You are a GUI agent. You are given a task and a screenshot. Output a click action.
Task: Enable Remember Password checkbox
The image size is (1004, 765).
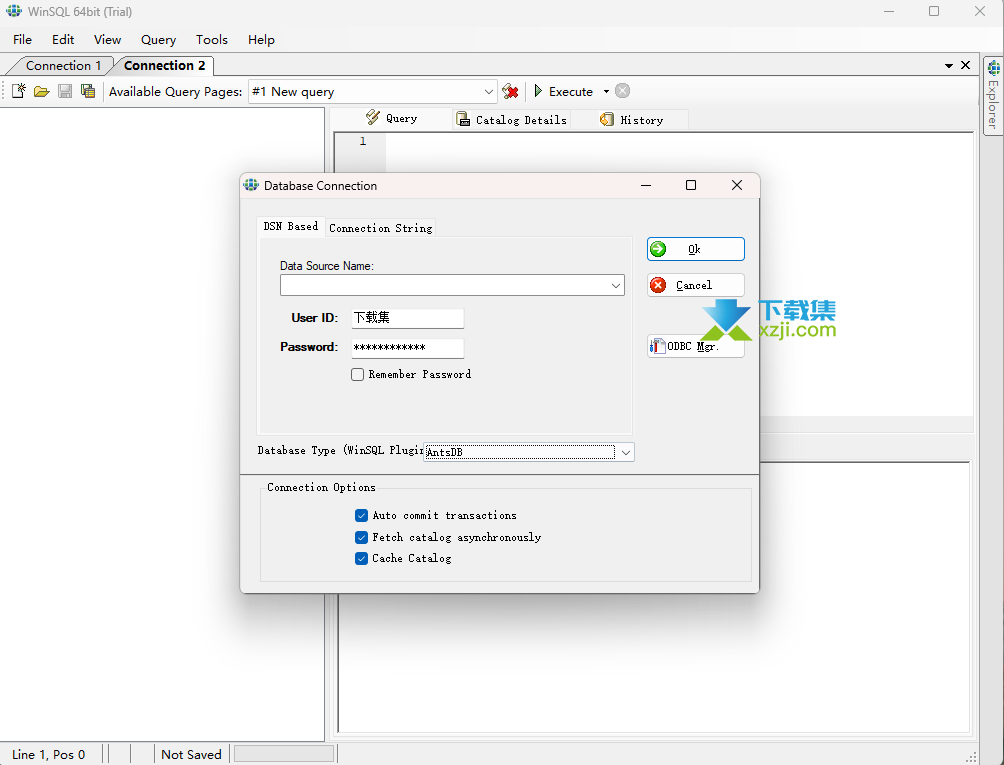coord(357,374)
